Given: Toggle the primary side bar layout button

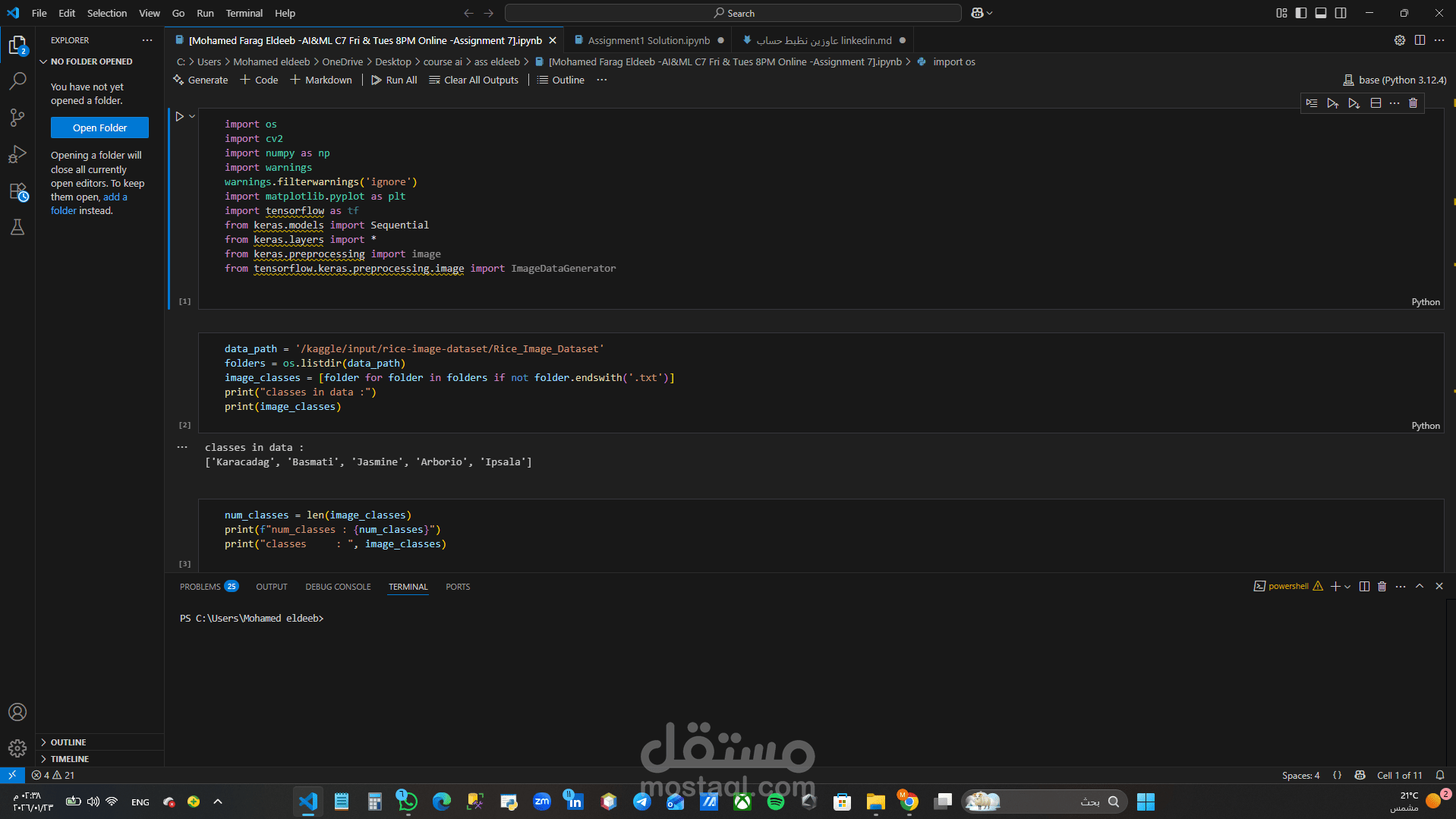Looking at the screenshot, I should tap(1301, 13).
